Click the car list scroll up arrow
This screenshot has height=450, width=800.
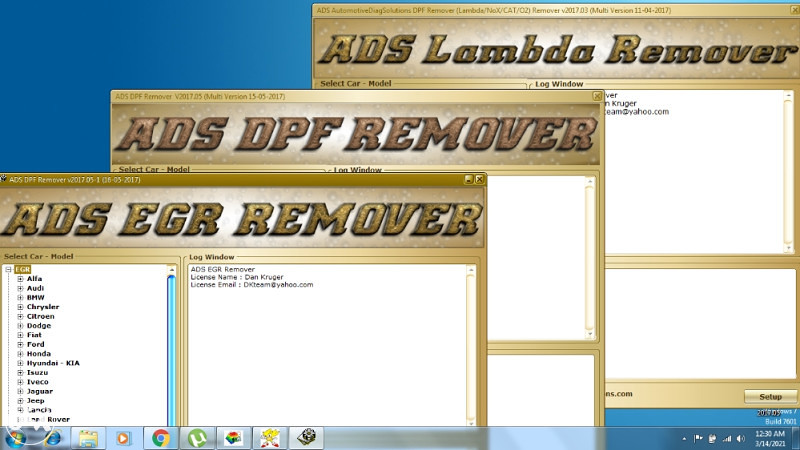[x=171, y=269]
